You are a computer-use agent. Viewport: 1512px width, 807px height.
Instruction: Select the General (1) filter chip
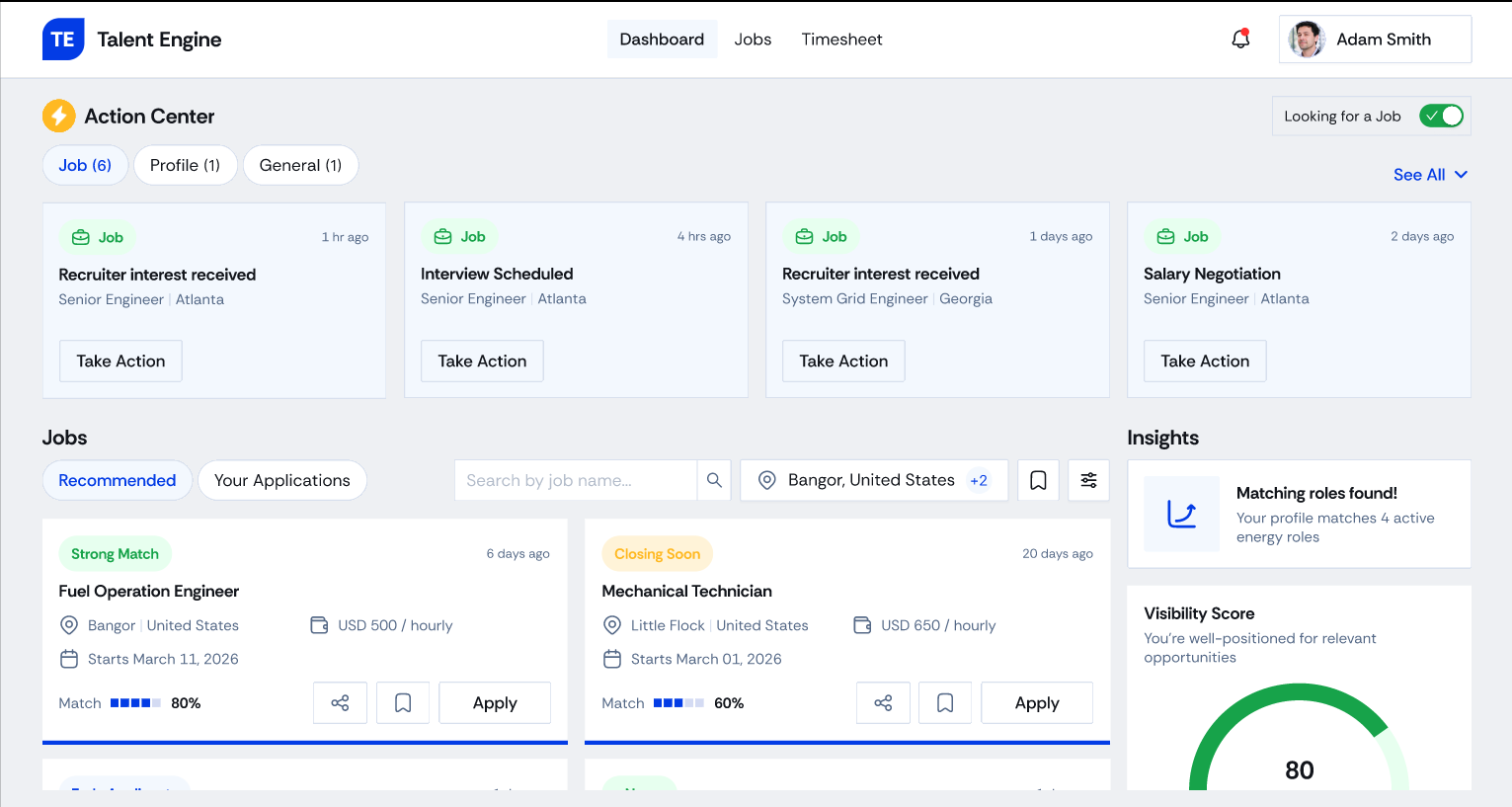(300, 165)
